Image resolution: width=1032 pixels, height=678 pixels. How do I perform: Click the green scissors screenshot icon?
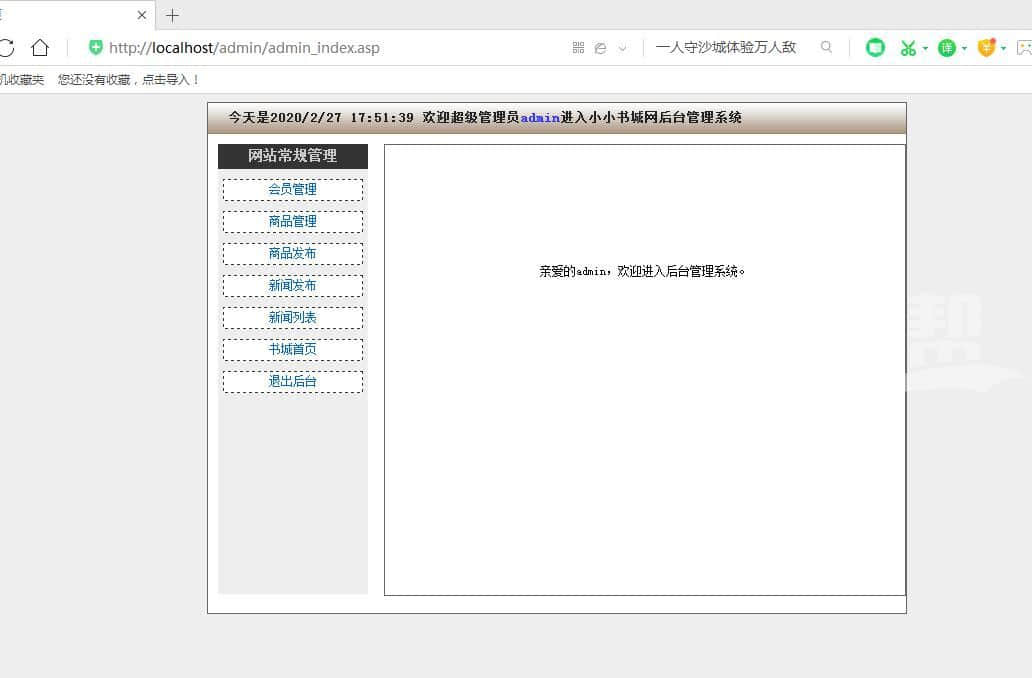(907, 47)
